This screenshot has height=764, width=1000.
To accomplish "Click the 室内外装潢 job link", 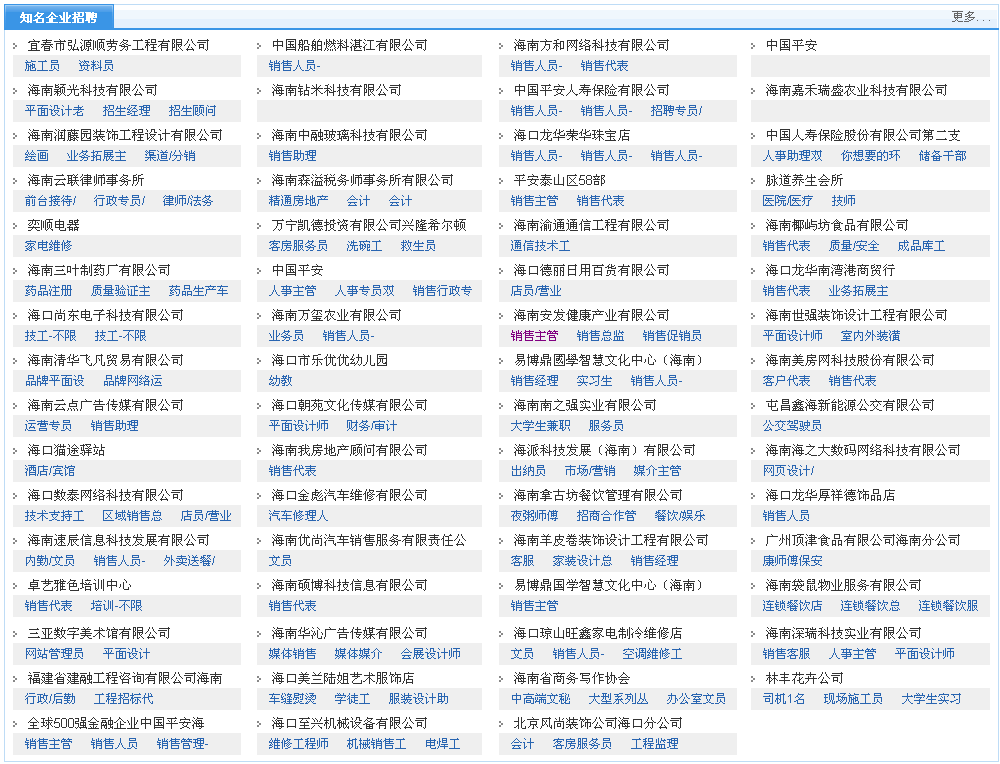I will click(871, 335).
